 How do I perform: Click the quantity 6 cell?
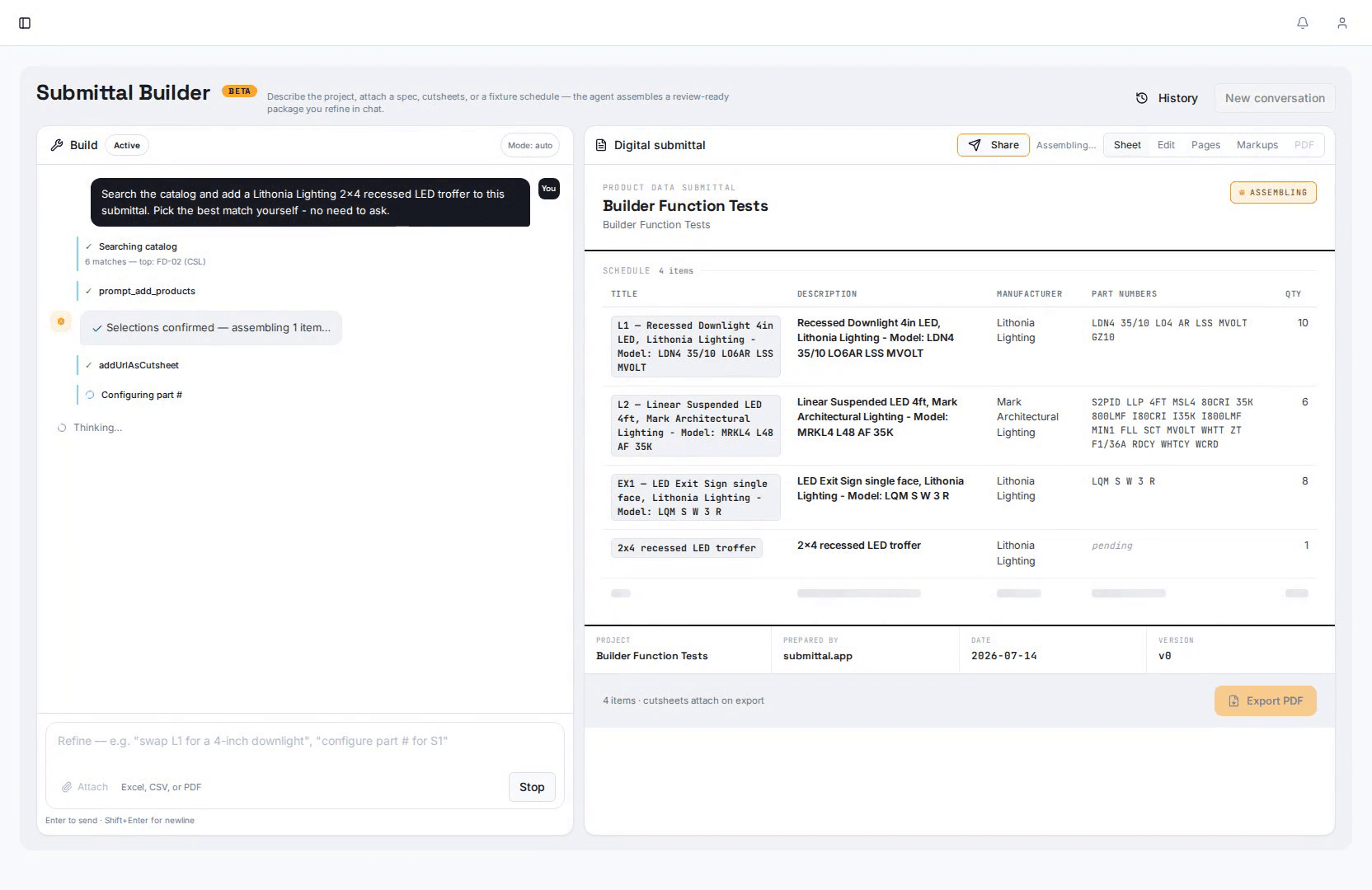pos(1304,402)
